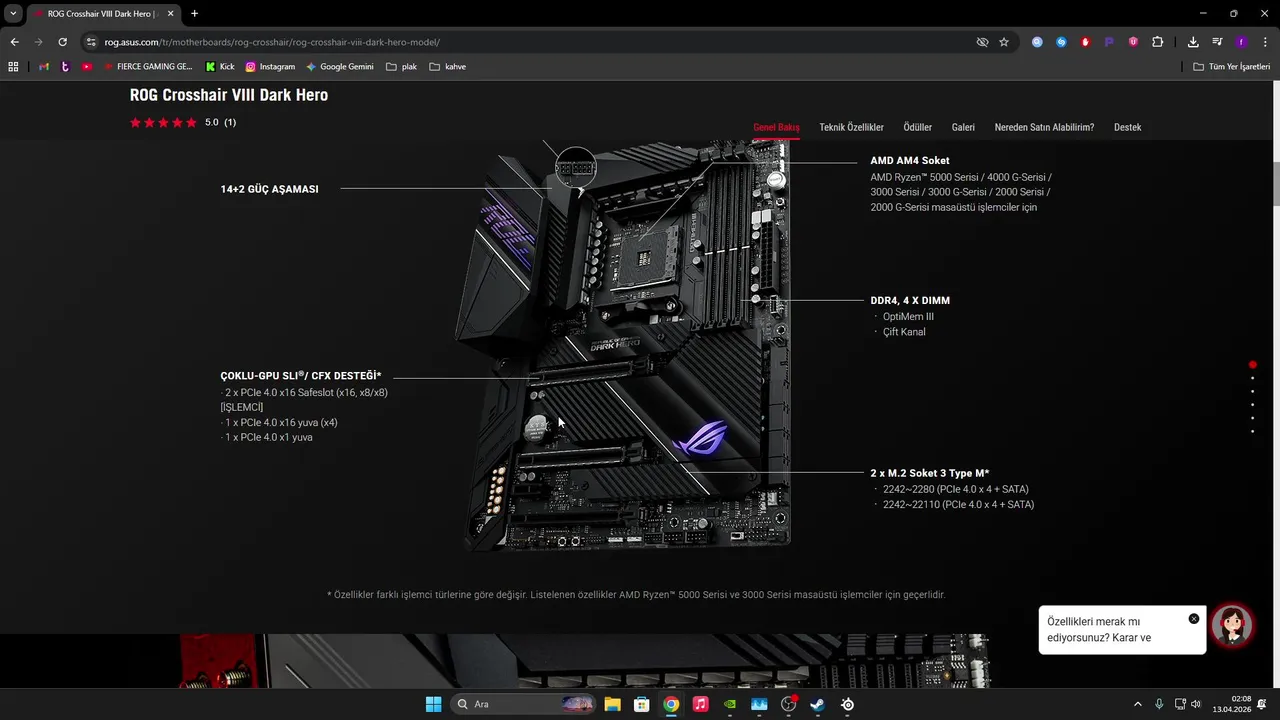
Task: Click the system tray volume icon
Action: point(1196,704)
